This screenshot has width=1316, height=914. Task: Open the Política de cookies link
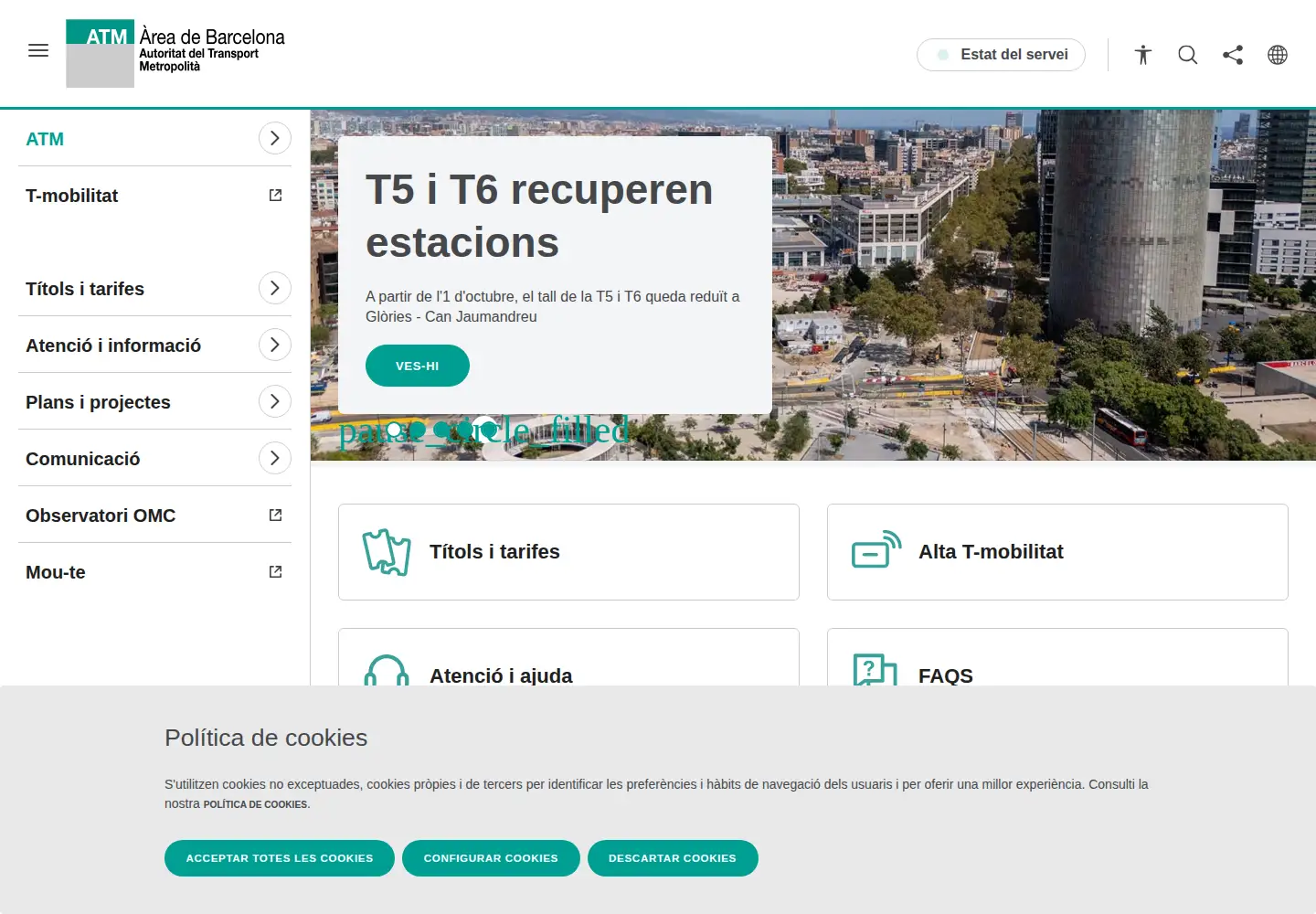click(256, 804)
